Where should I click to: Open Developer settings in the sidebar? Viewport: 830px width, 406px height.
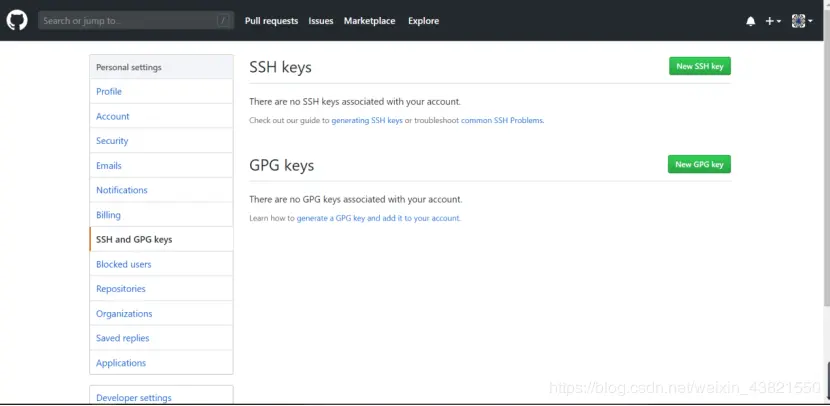coord(161,396)
